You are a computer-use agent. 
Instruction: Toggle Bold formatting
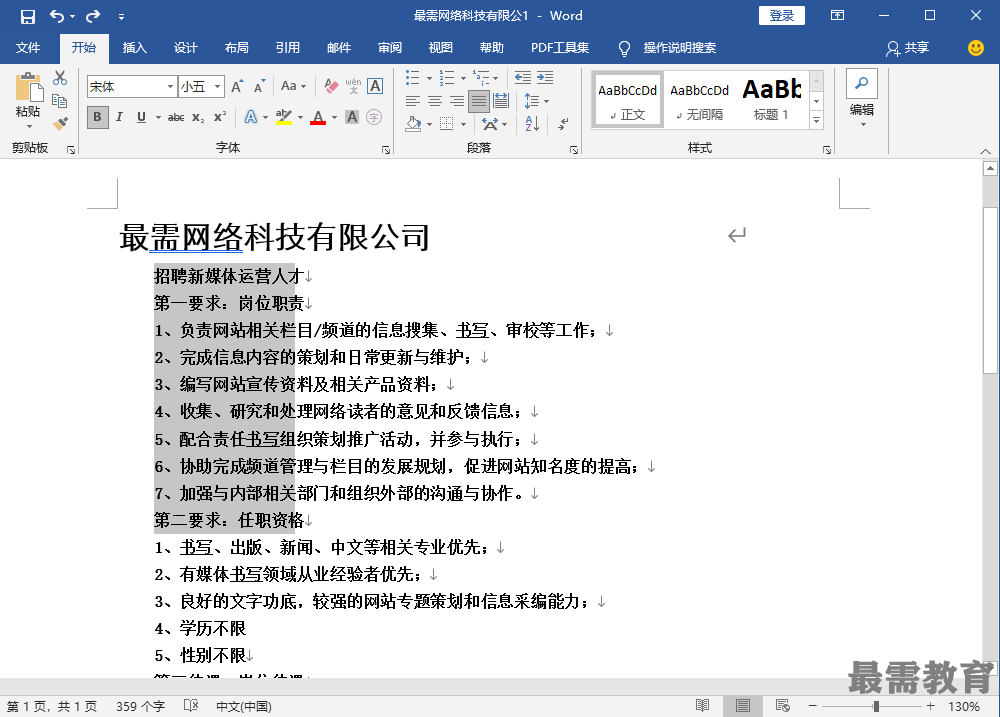coord(97,117)
